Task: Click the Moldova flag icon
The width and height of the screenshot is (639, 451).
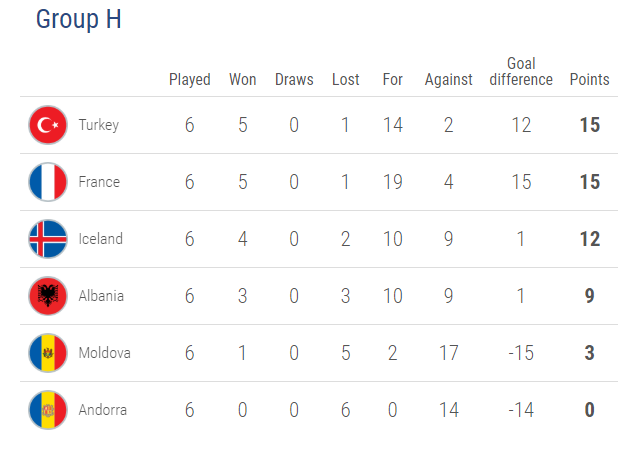Action: pyautogui.click(x=48, y=353)
